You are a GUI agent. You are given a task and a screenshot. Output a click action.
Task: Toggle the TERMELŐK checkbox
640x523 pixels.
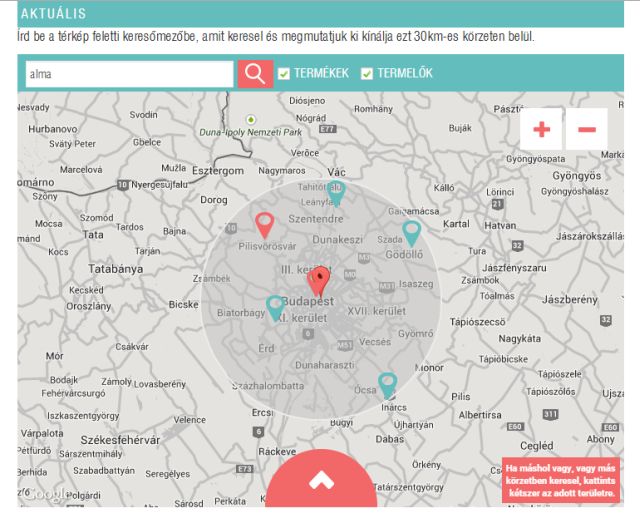point(367,74)
